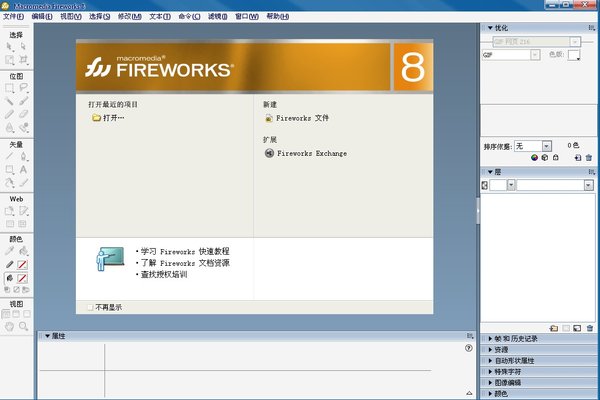The height and width of the screenshot is (400, 600).
Task: Select the vector Pen tool
Action: coord(23,157)
